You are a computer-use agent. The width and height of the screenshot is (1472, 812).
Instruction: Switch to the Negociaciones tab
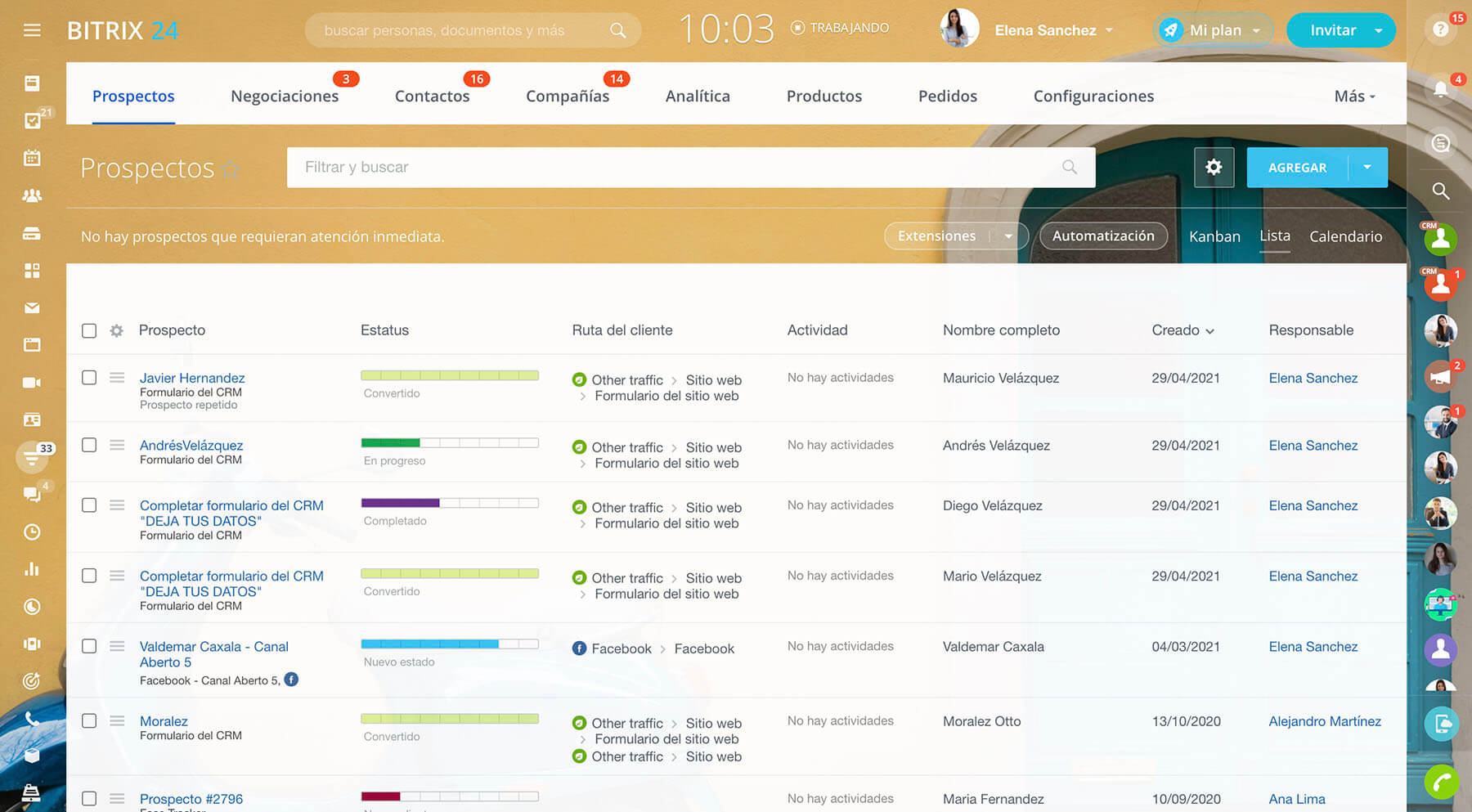285,96
